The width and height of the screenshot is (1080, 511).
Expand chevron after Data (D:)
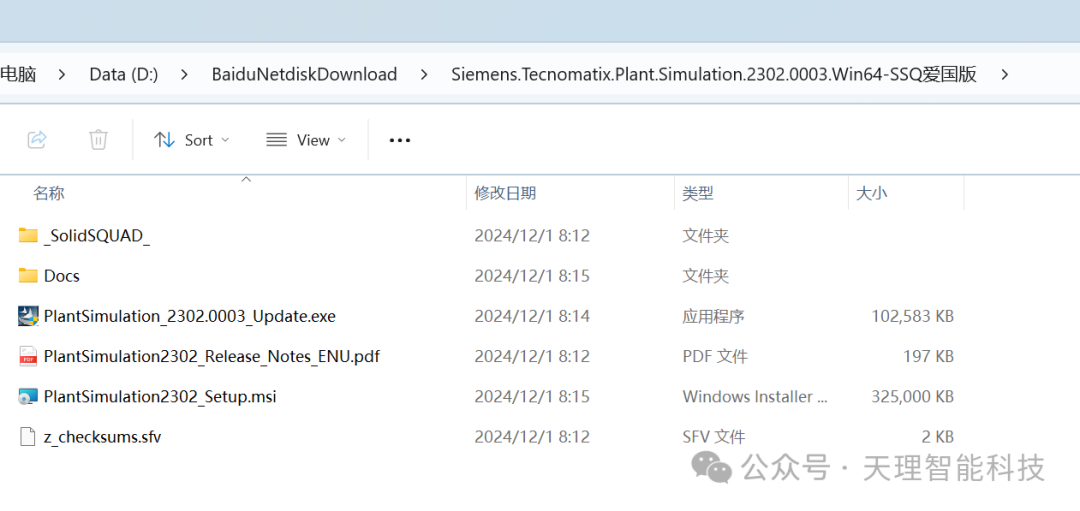coord(185,74)
